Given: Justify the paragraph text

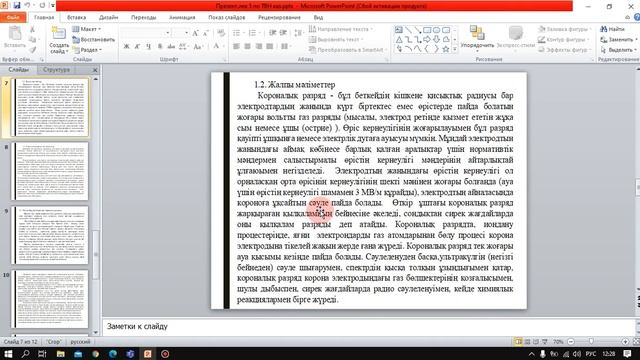Looking at the screenshot, I should point(269,47).
